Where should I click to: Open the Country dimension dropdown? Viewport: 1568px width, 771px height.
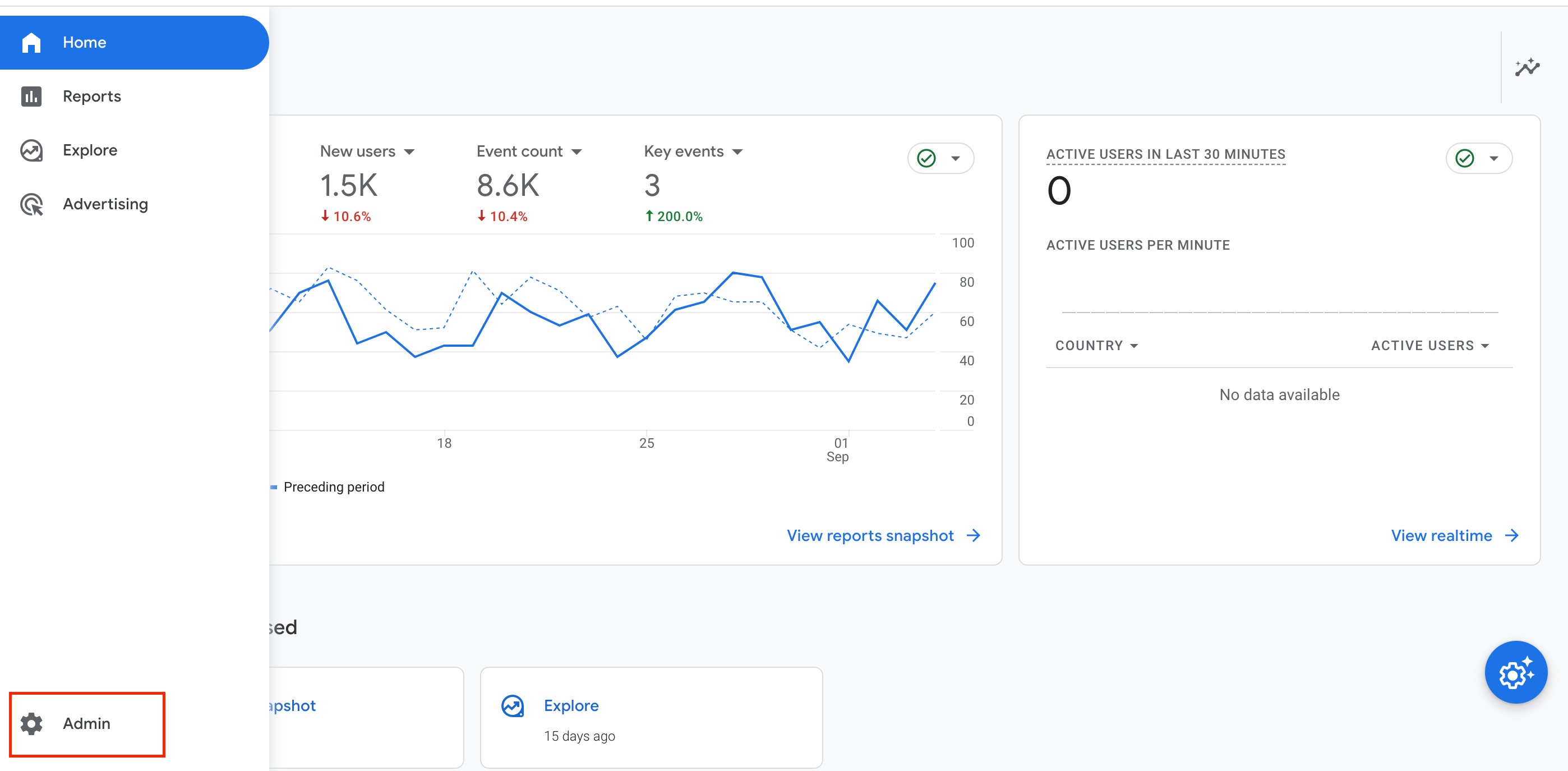(1133, 346)
